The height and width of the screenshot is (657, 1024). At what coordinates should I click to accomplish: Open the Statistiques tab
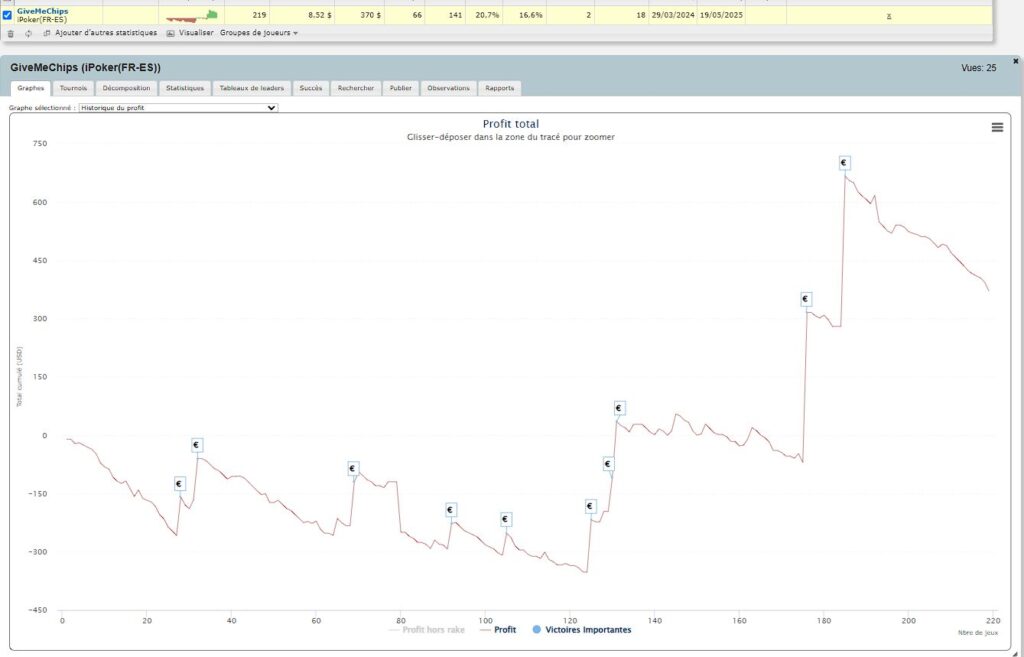184,88
